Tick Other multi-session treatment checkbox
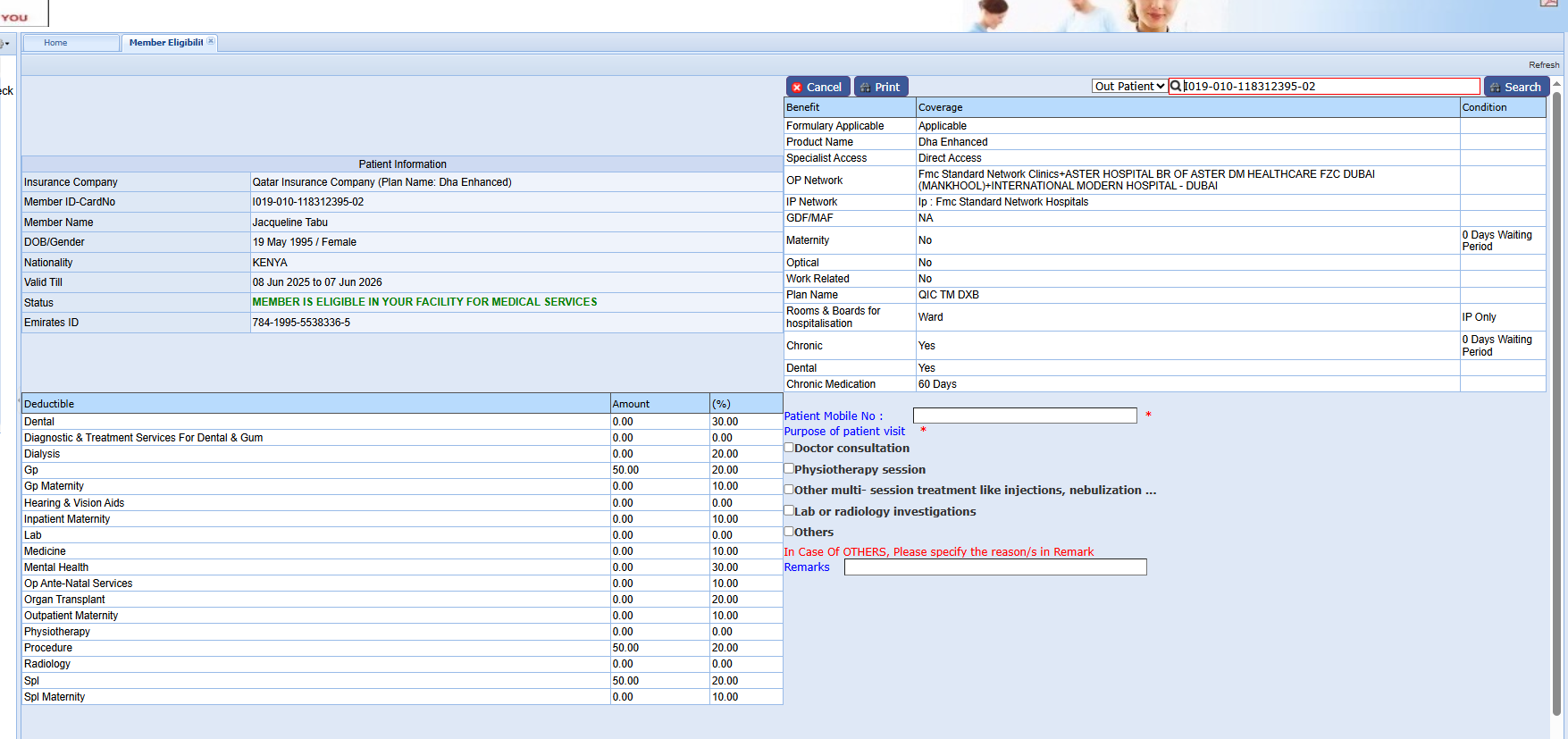 click(x=789, y=489)
